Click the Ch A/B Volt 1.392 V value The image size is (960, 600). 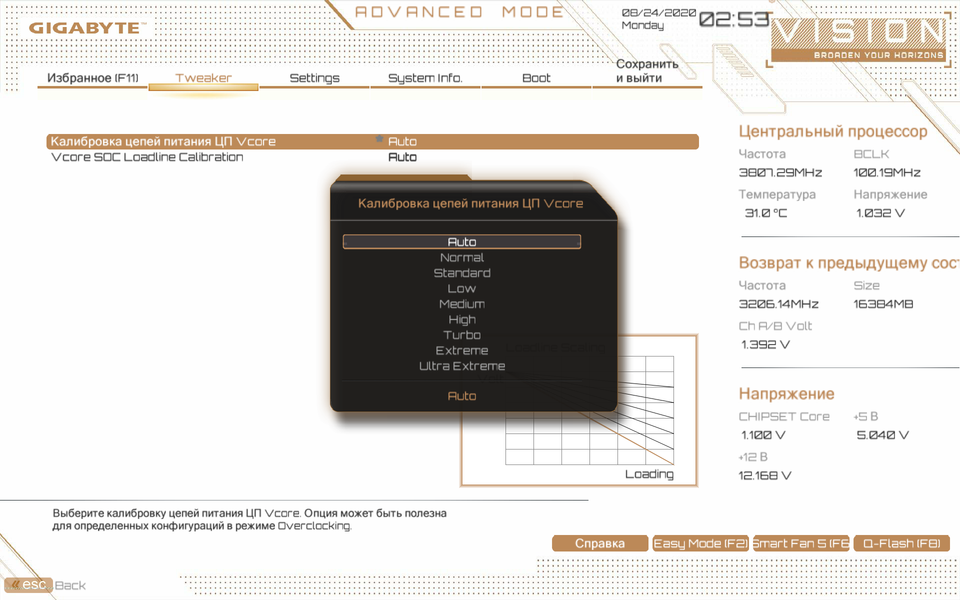click(765, 345)
